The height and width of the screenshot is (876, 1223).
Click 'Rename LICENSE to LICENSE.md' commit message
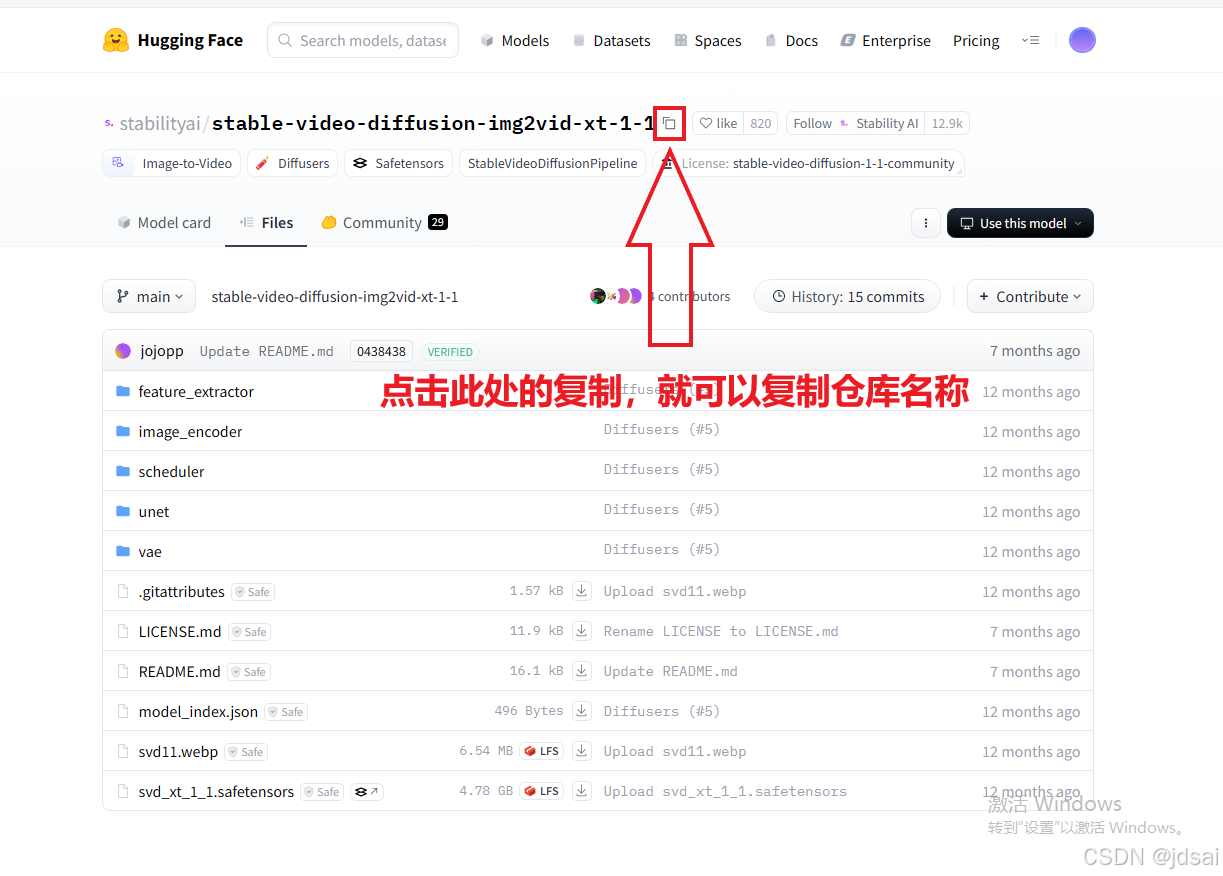click(721, 631)
